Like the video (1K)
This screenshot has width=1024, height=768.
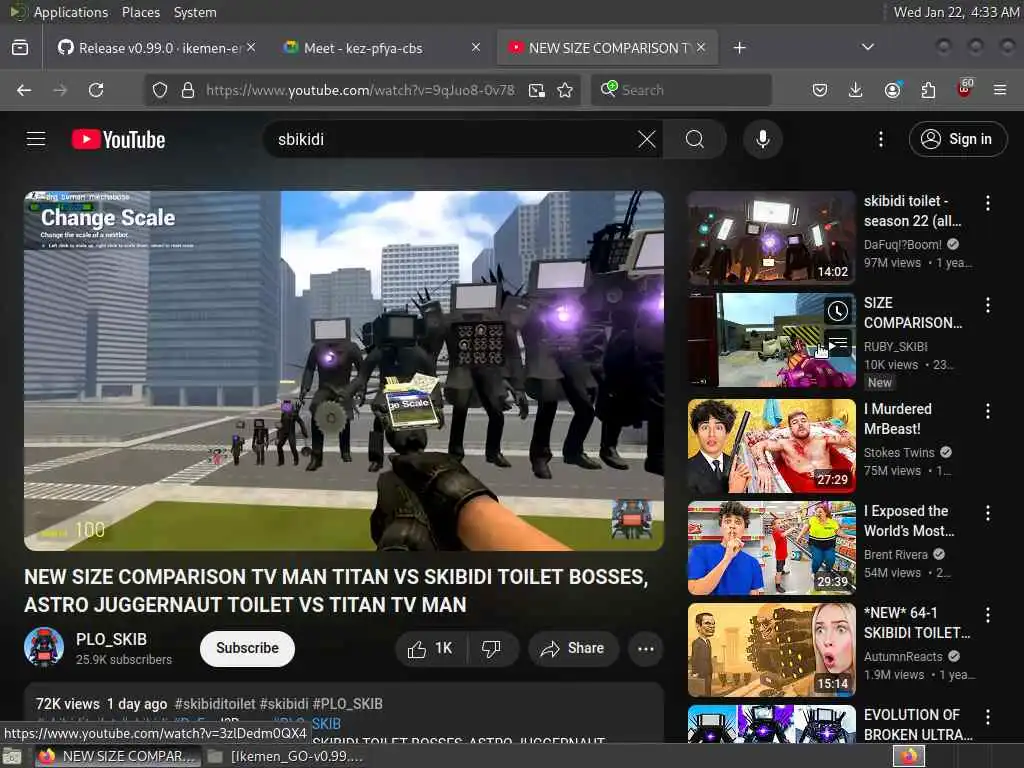pyautogui.click(x=430, y=648)
